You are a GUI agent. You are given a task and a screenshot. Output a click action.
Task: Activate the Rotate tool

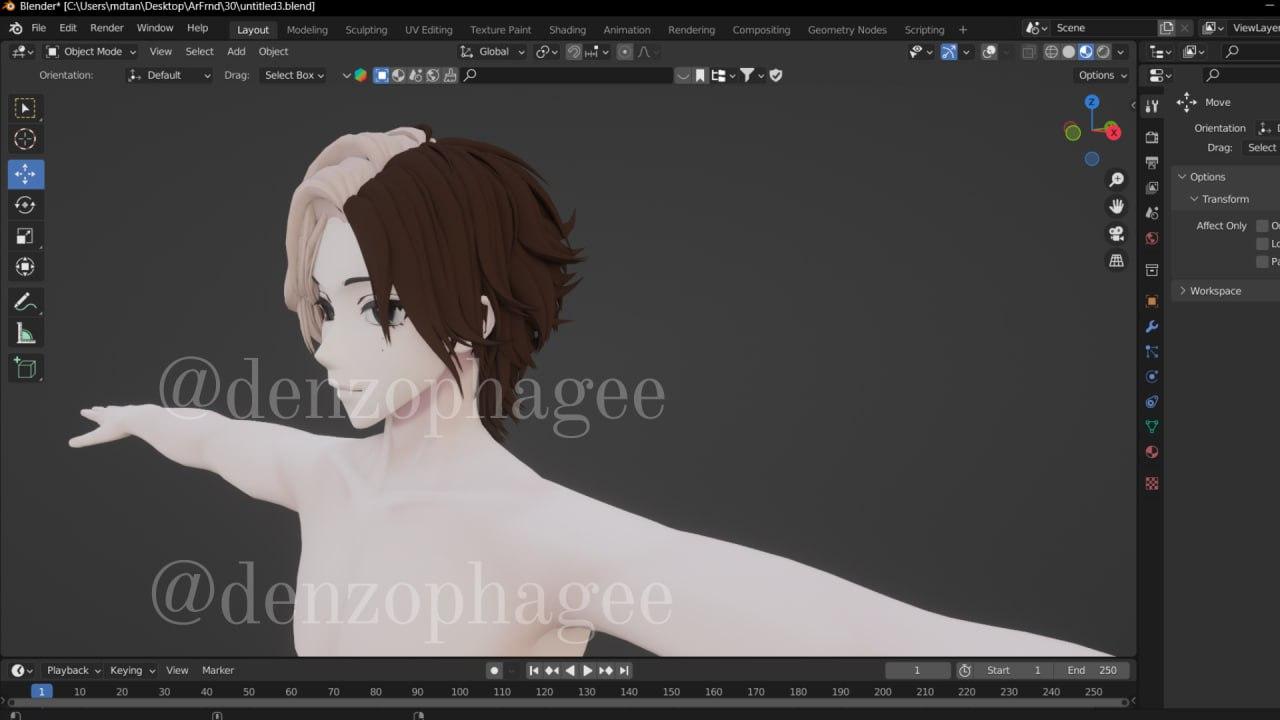tap(26, 205)
